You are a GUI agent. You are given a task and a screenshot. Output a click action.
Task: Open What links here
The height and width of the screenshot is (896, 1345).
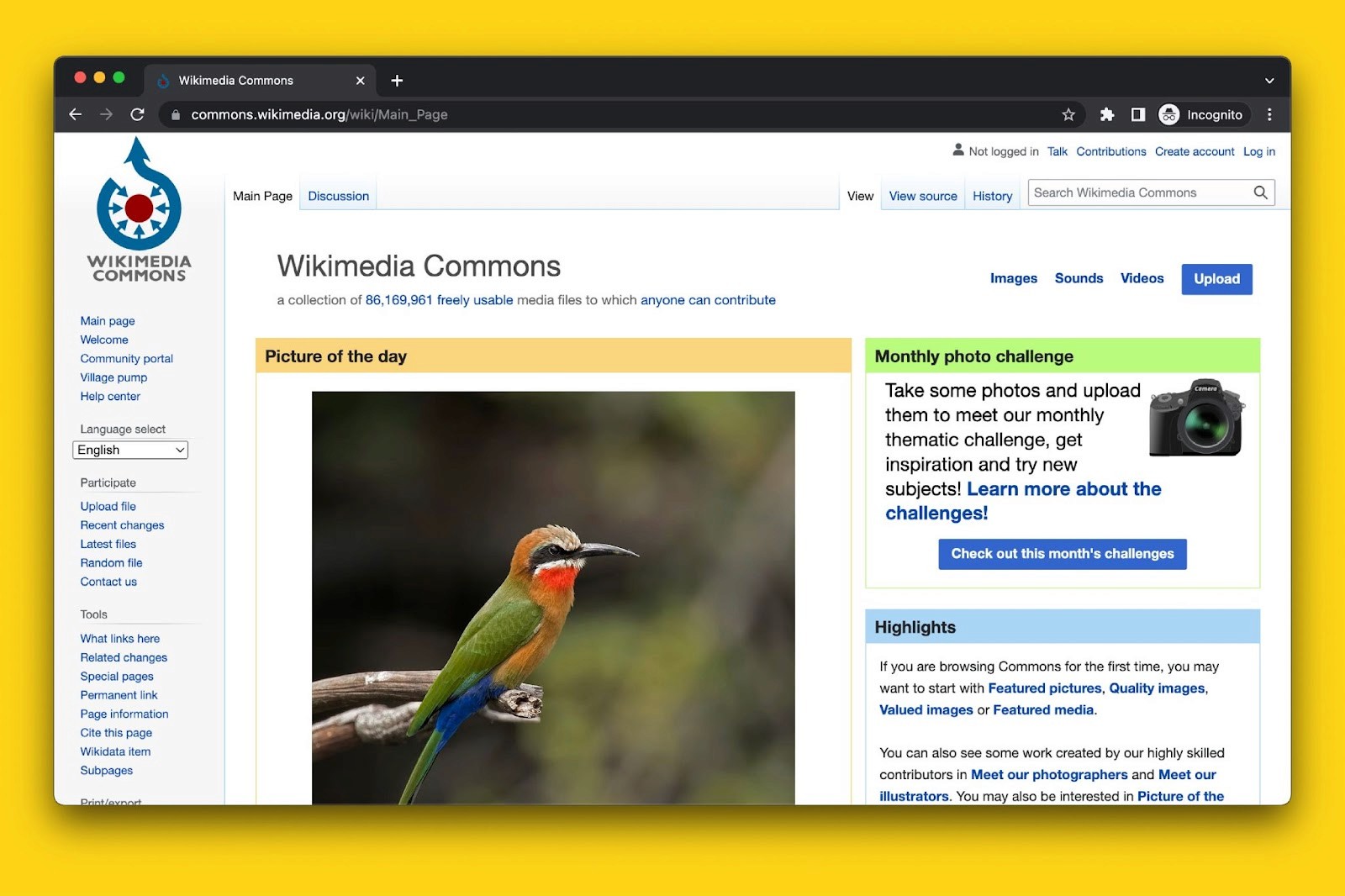119,639
